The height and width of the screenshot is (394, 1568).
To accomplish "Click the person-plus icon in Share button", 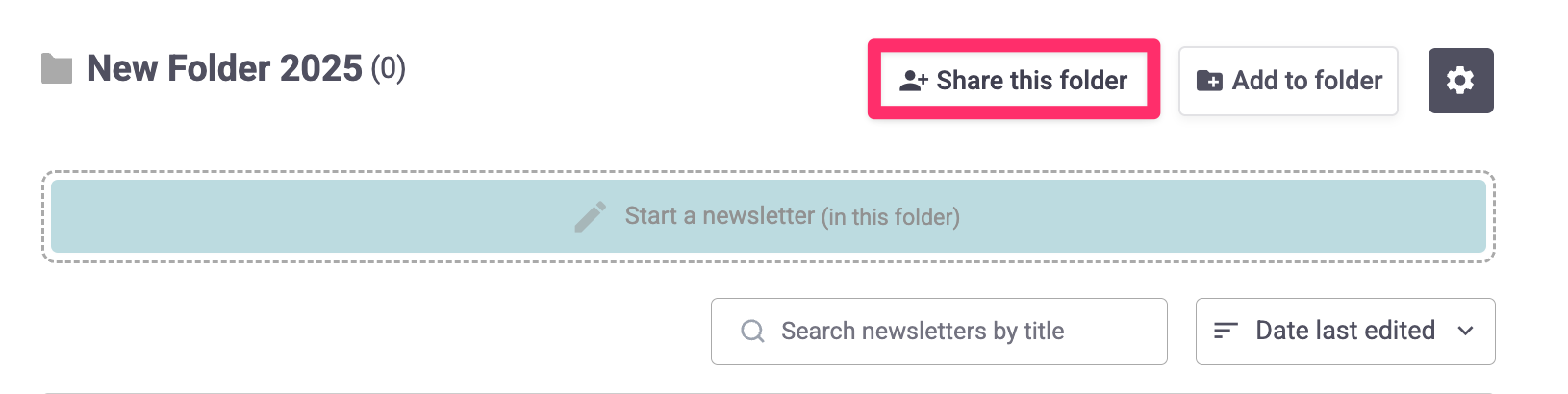I will click(913, 81).
